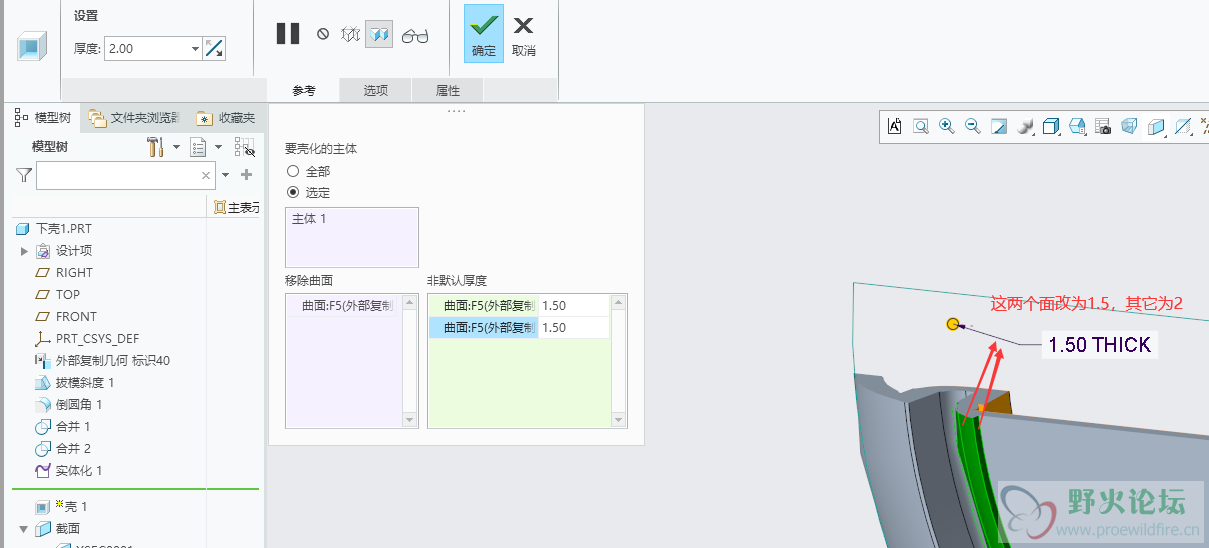Switch to the 文件夹浏览器 tab

(x=133, y=118)
